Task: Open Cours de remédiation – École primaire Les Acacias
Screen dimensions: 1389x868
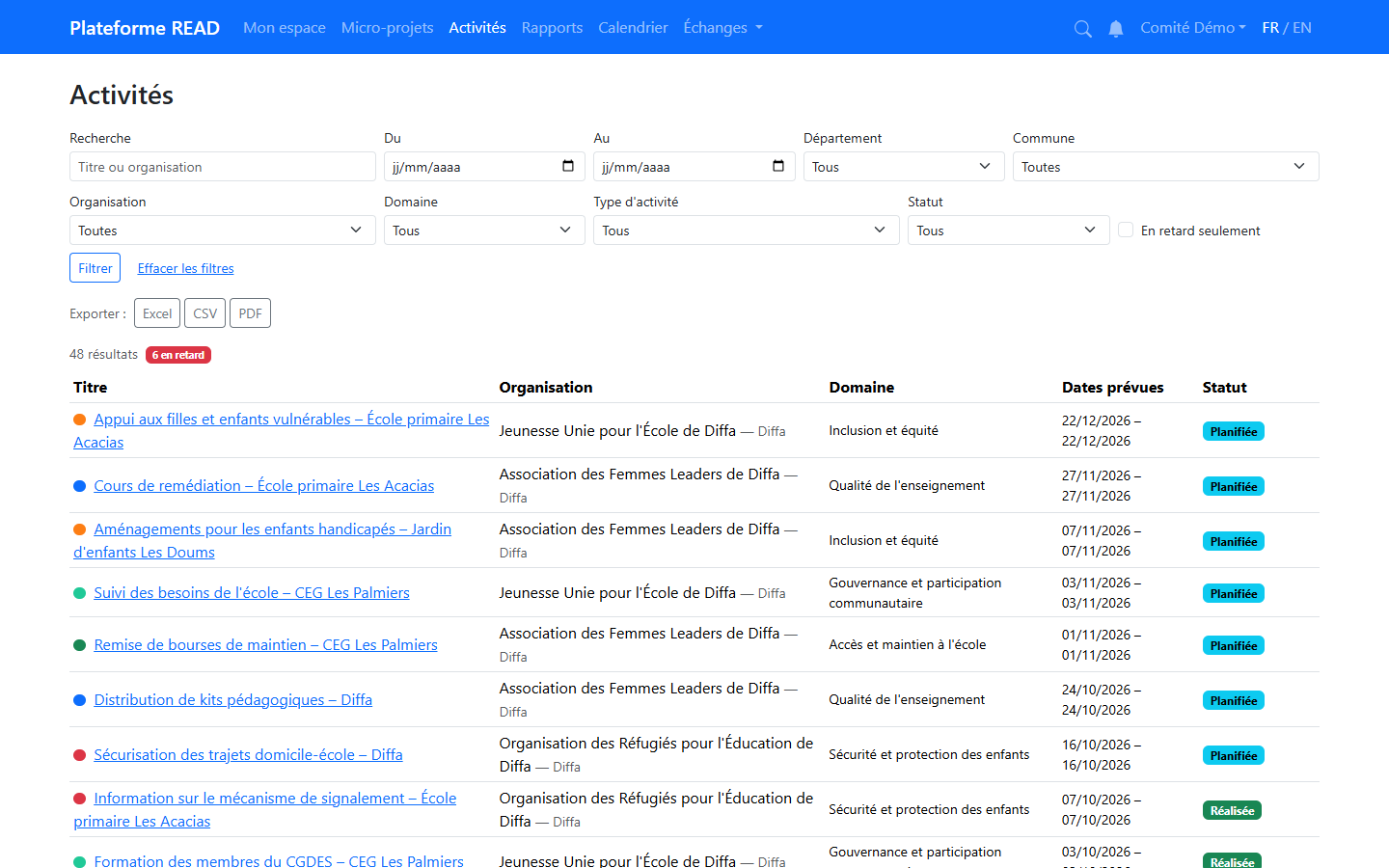Action: click(x=264, y=486)
